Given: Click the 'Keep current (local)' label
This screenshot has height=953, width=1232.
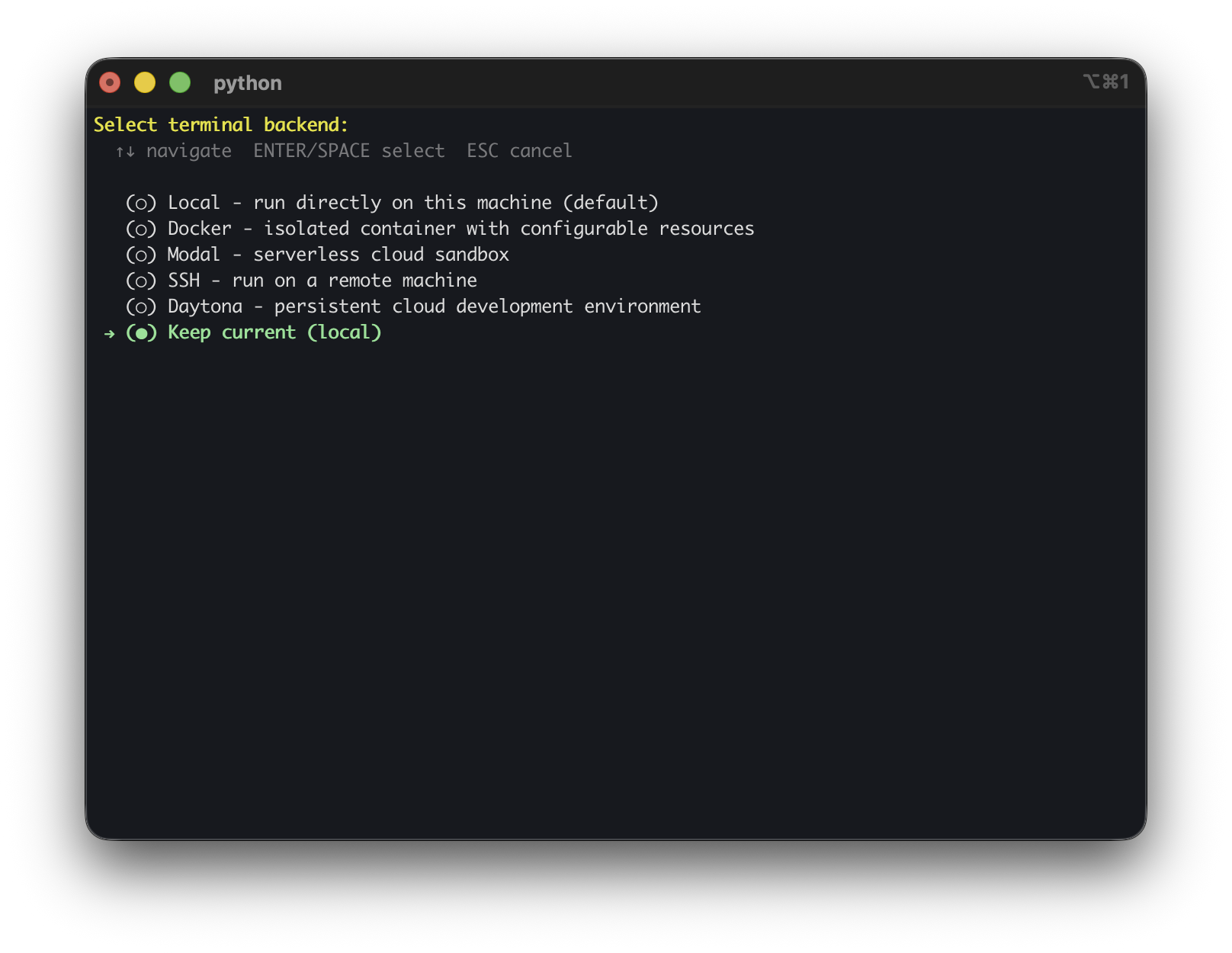Looking at the screenshot, I should pos(274,332).
